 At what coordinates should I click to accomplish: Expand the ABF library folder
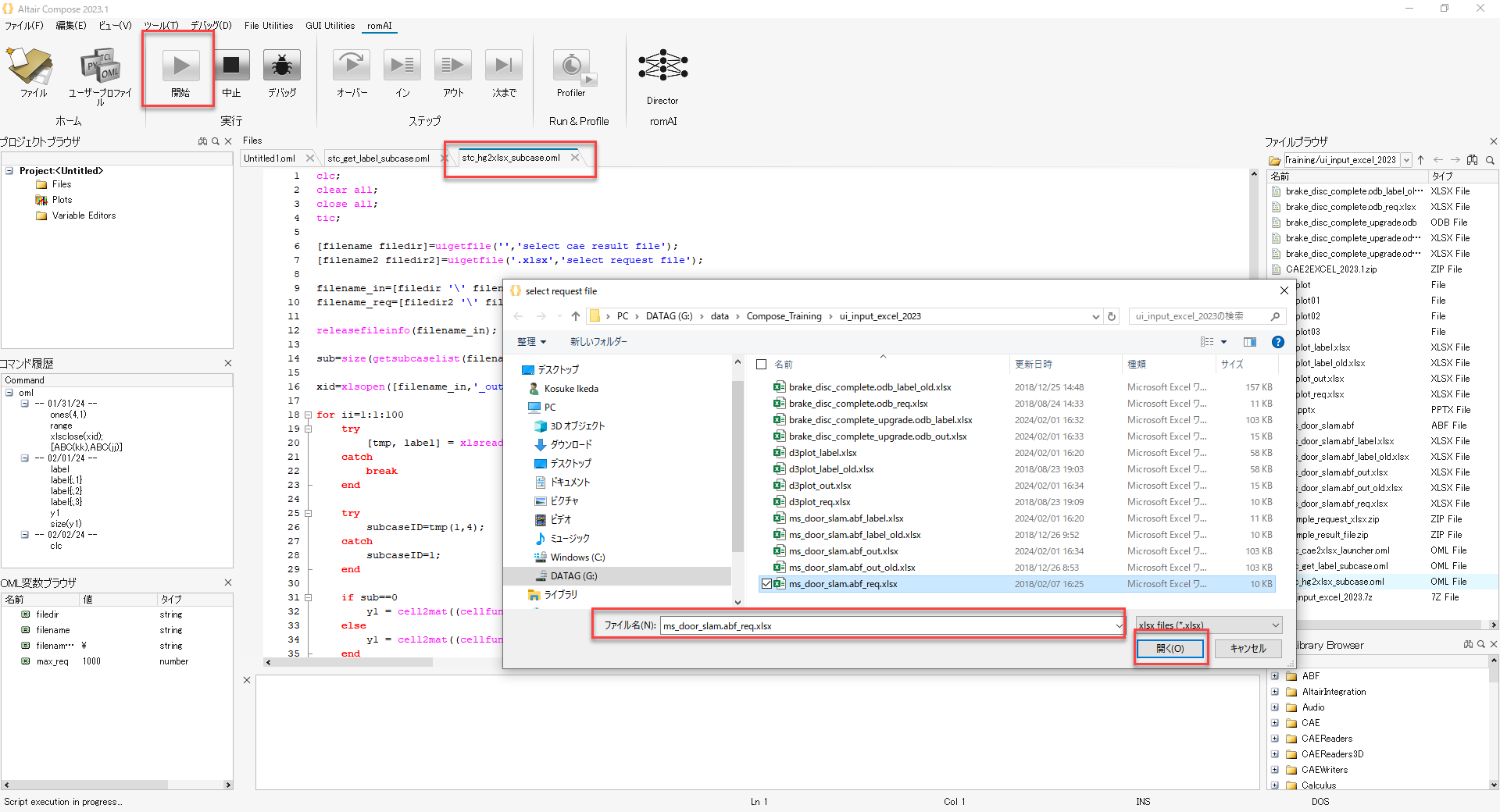click(x=1275, y=676)
